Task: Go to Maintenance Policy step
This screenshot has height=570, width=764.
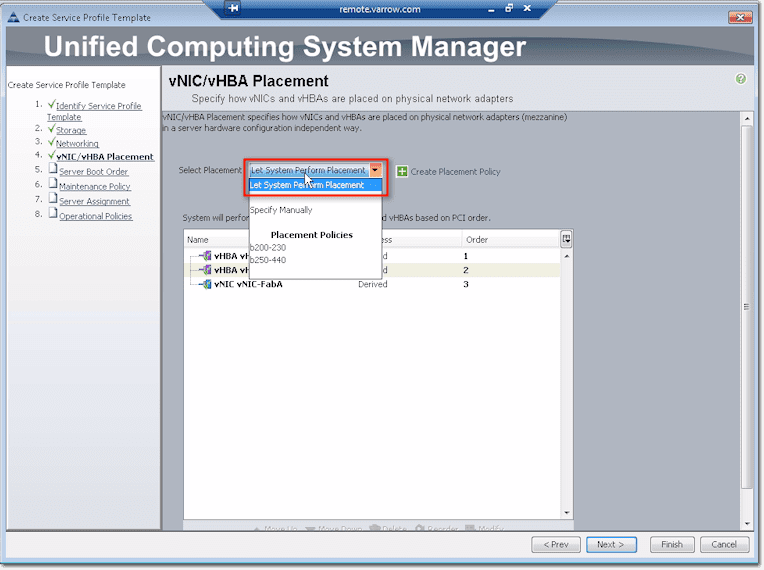Action: pyautogui.click(x=95, y=187)
